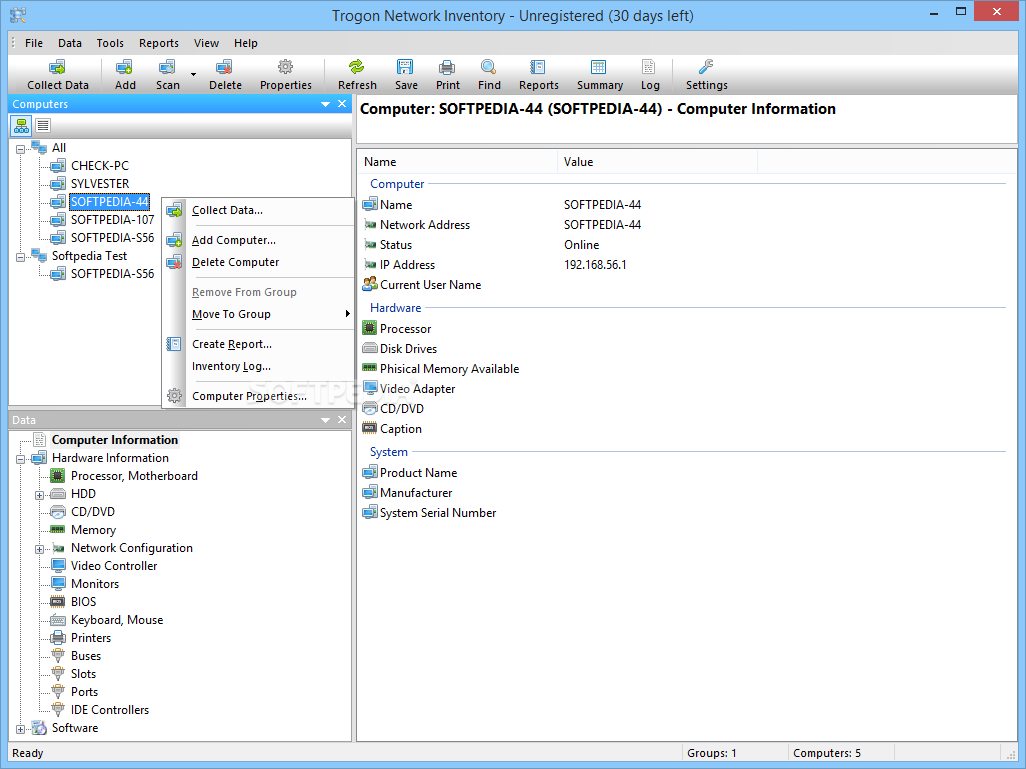Viewport: 1026px width, 769px height.
Task: Select Printers in the Data tree
Action: [x=91, y=638]
